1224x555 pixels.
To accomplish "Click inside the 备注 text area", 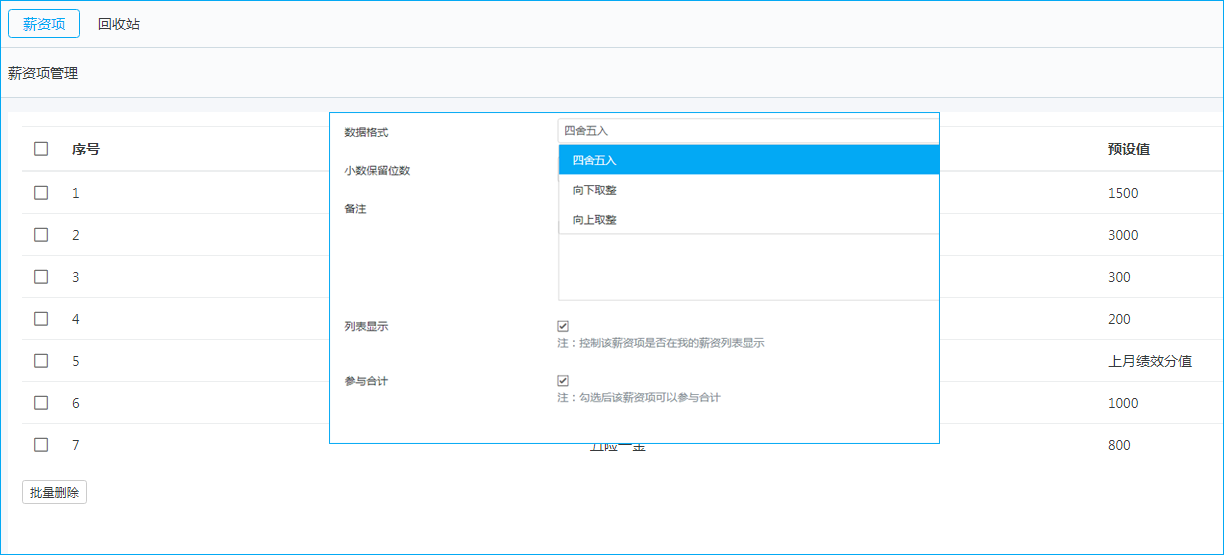I will (748, 267).
